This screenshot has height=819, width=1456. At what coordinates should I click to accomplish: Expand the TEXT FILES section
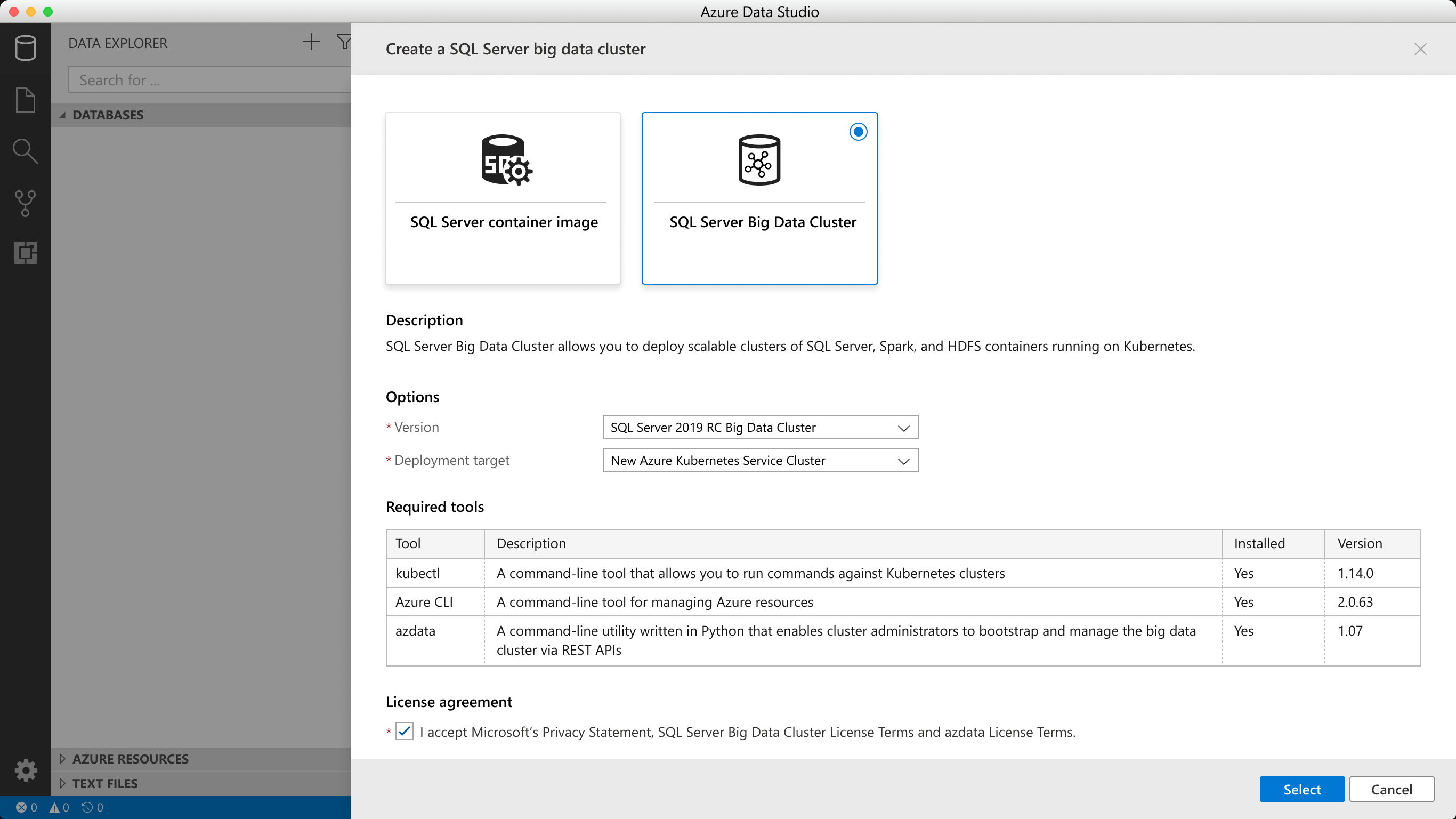click(104, 783)
